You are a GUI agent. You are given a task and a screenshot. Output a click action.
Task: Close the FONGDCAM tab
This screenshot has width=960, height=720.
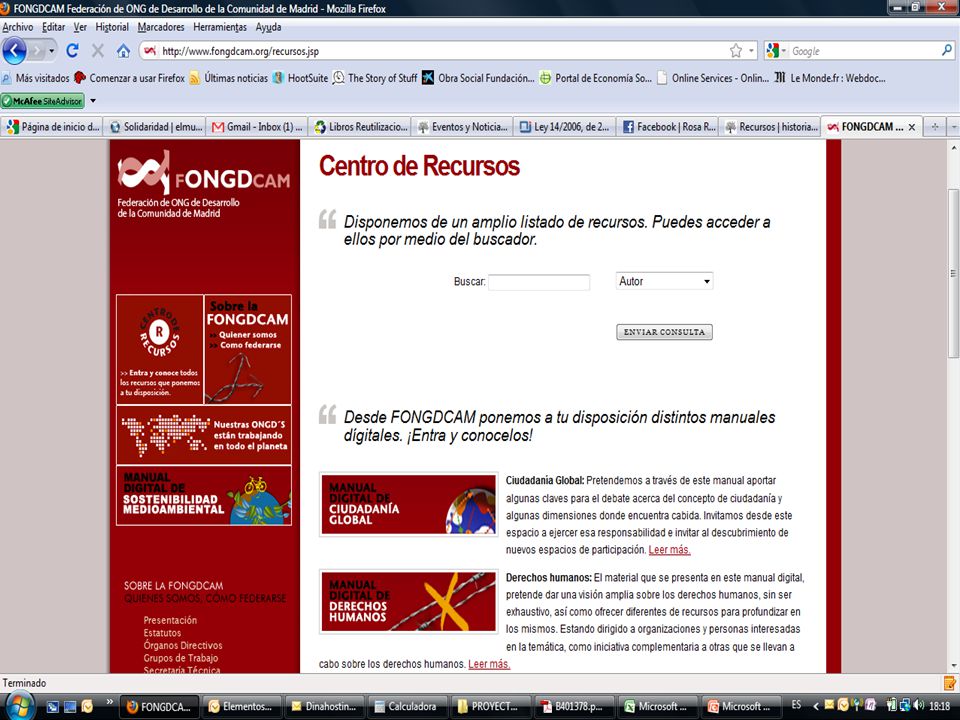click(912, 127)
